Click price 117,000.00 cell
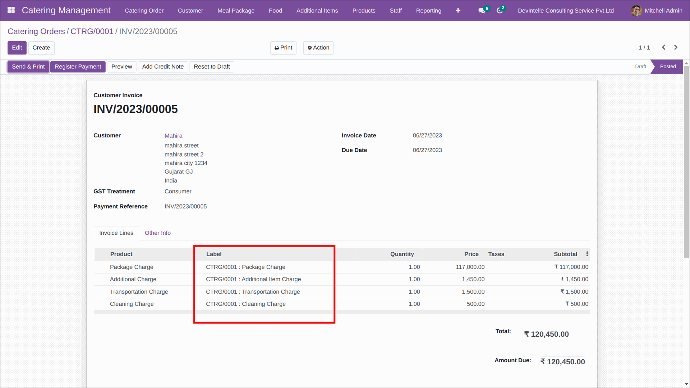This screenshot has width=690, height=388. (x=470, y=267)
